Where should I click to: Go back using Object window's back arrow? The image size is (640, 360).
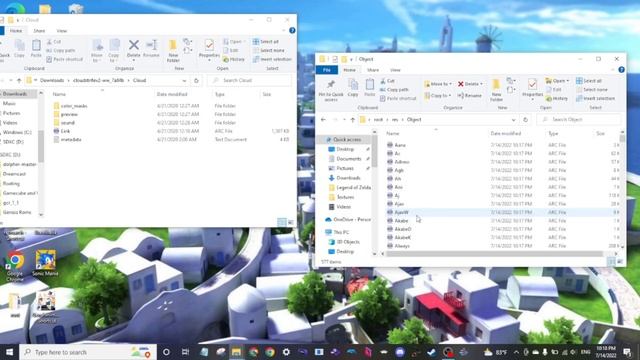(323, 120)
